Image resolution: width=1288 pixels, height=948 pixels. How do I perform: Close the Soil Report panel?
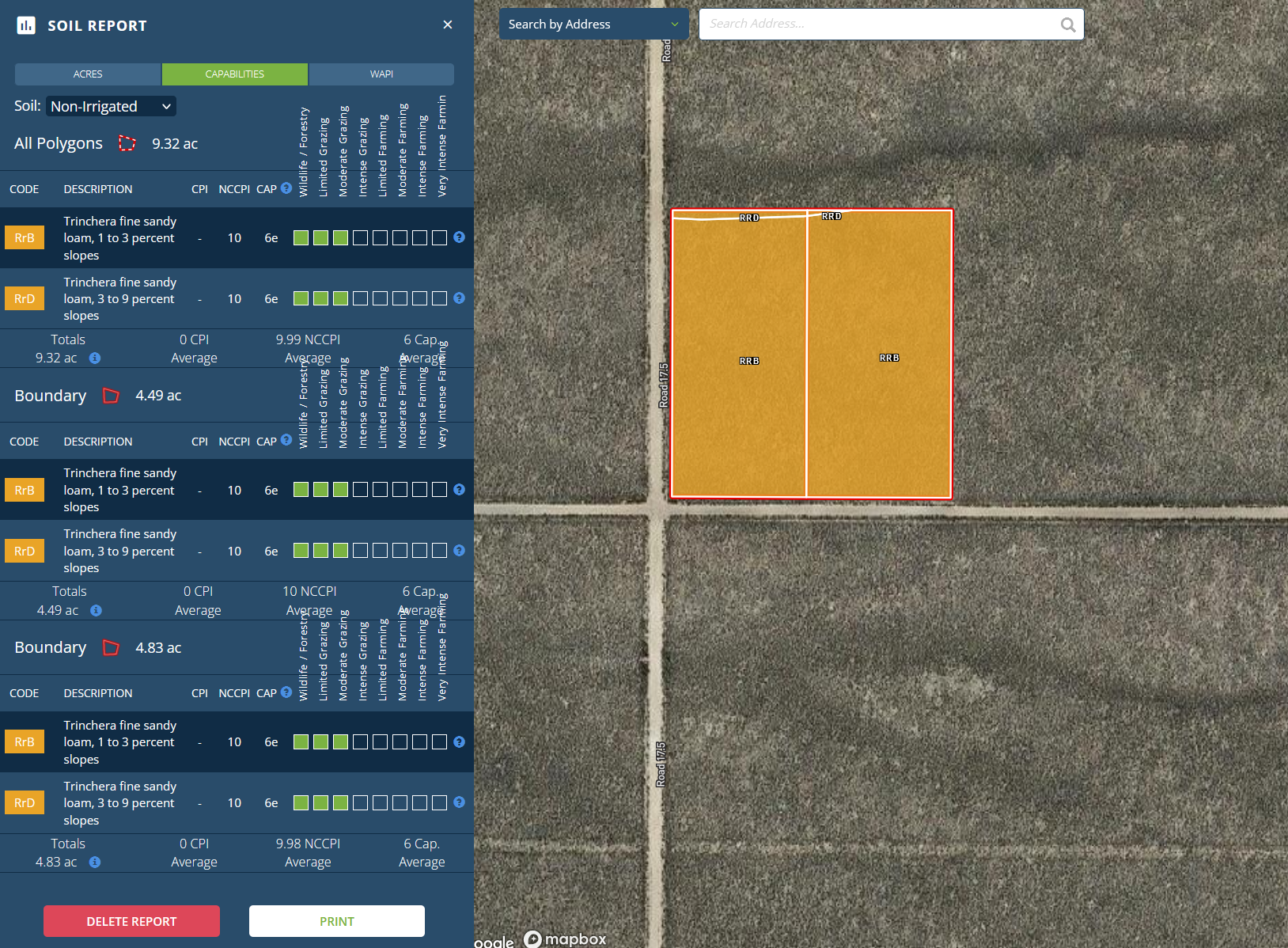pos(448,25)
